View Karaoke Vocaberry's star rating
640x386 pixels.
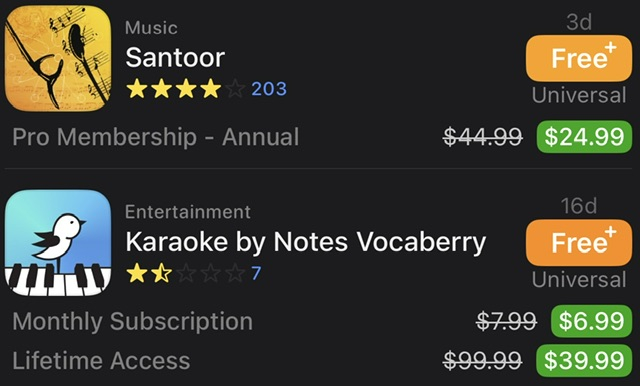pos(185,273)
